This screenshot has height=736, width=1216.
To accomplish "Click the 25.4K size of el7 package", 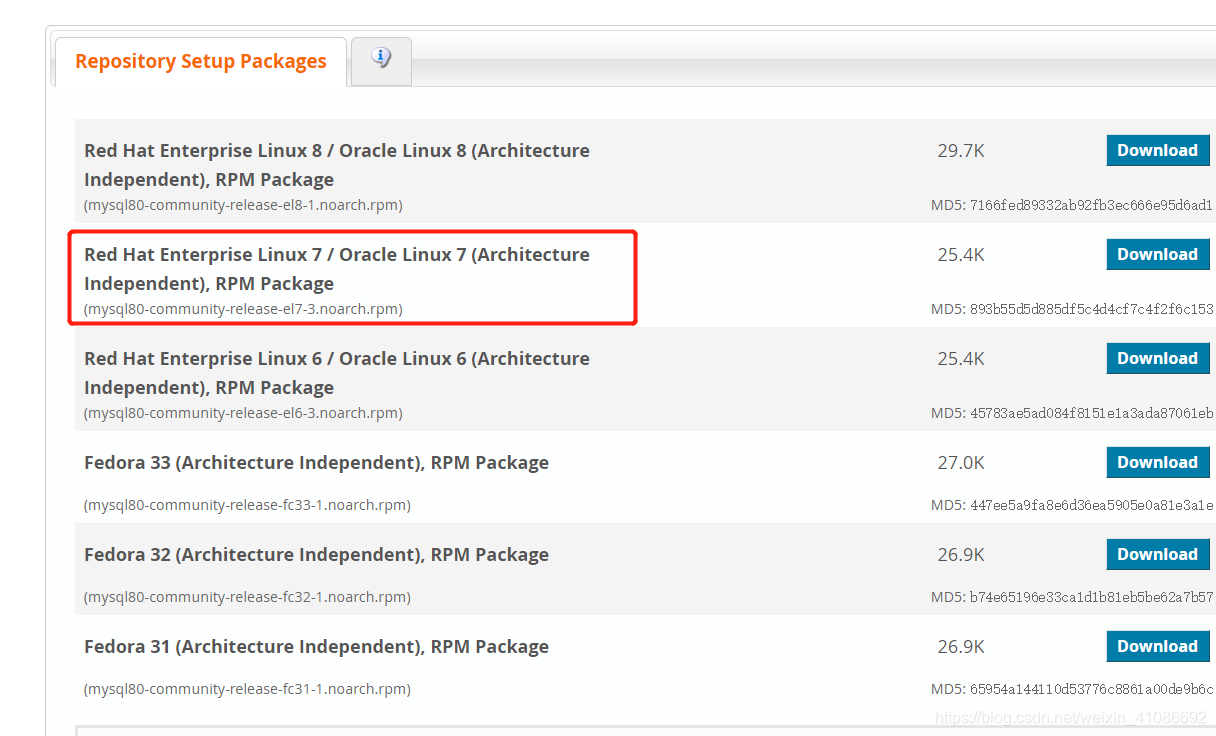I will coord(961,255).
